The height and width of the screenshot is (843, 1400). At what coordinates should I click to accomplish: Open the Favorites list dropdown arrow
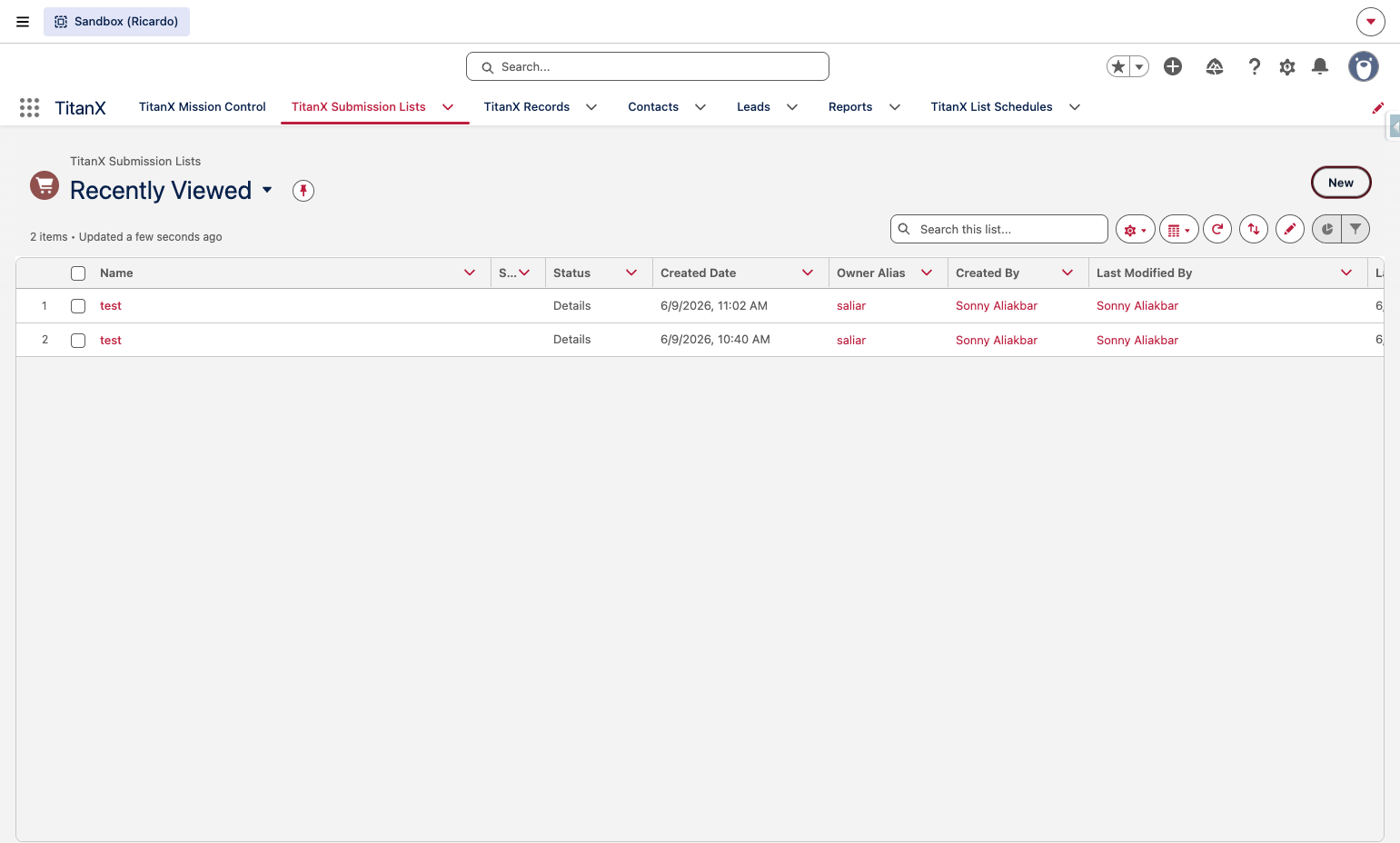tap(1139, 66)
